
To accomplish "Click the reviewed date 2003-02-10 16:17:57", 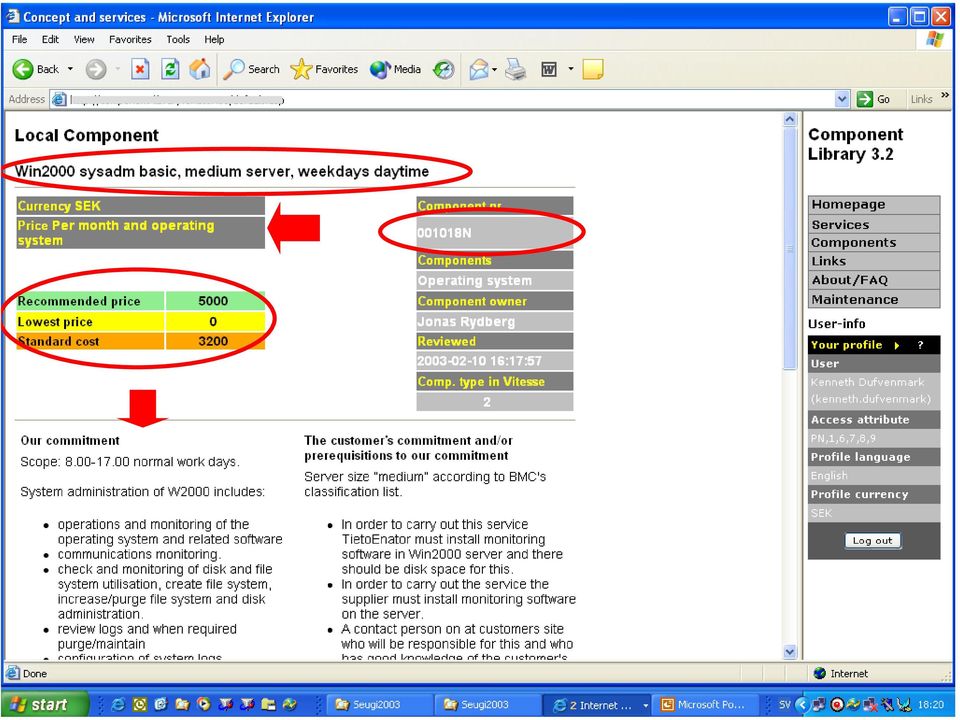I will [479, 361].
